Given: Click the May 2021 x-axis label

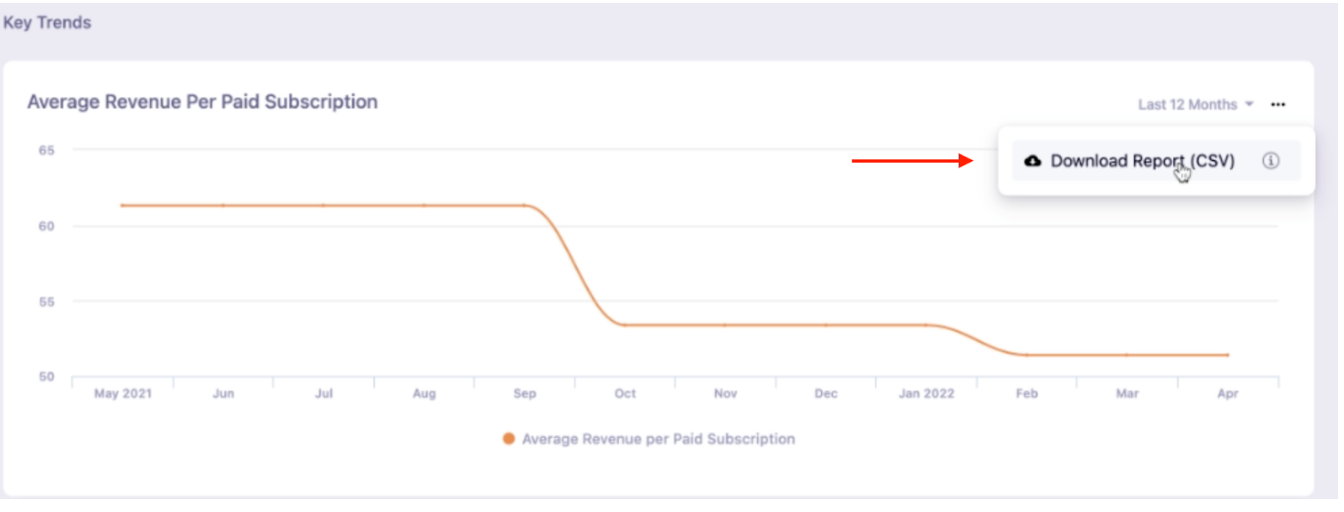Looking at the screenshot, I should 121,394.
